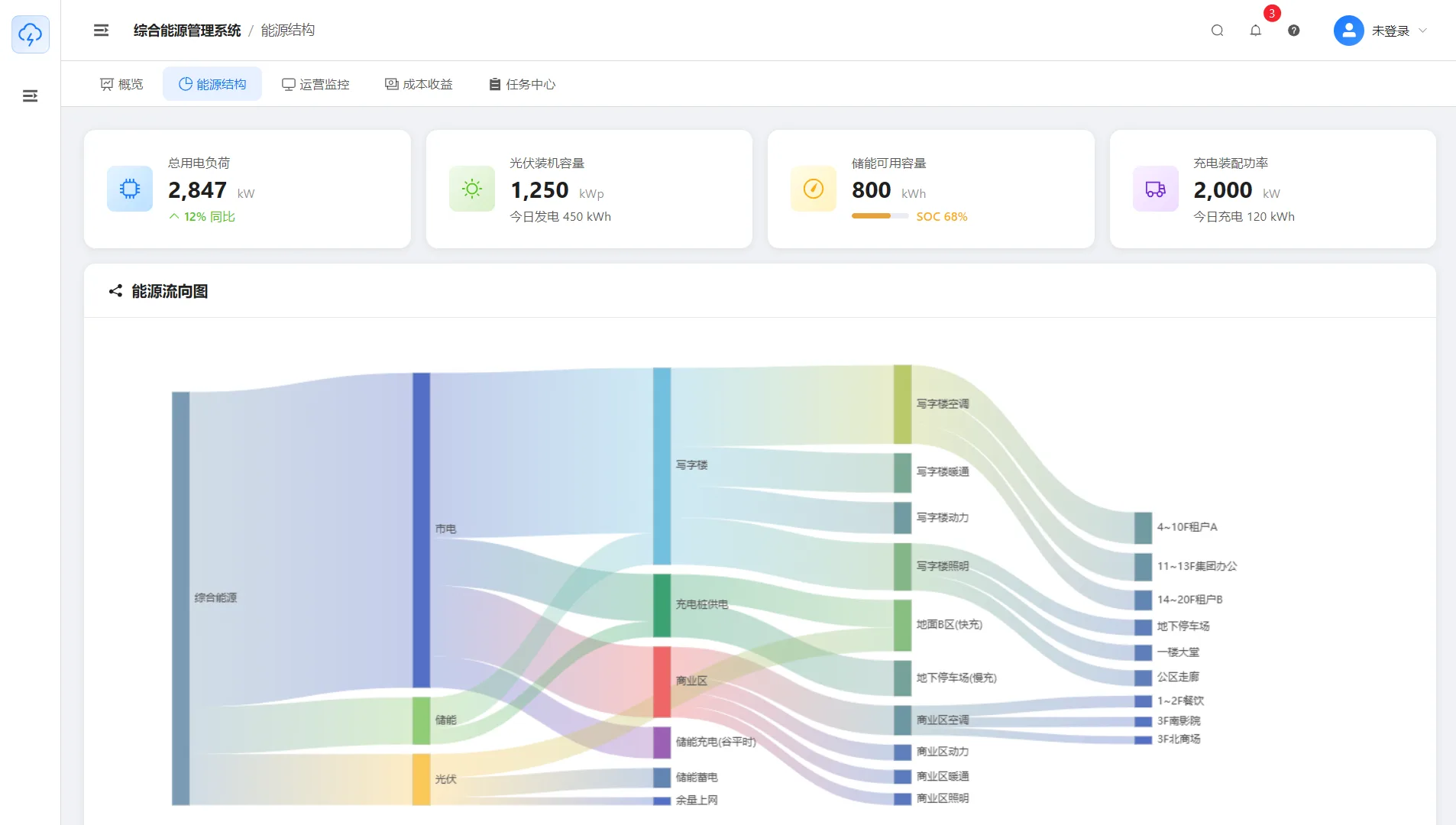Toggle the top header menu collapse icon
Screen dimensions: 1456x825
(x=101, y=31)
